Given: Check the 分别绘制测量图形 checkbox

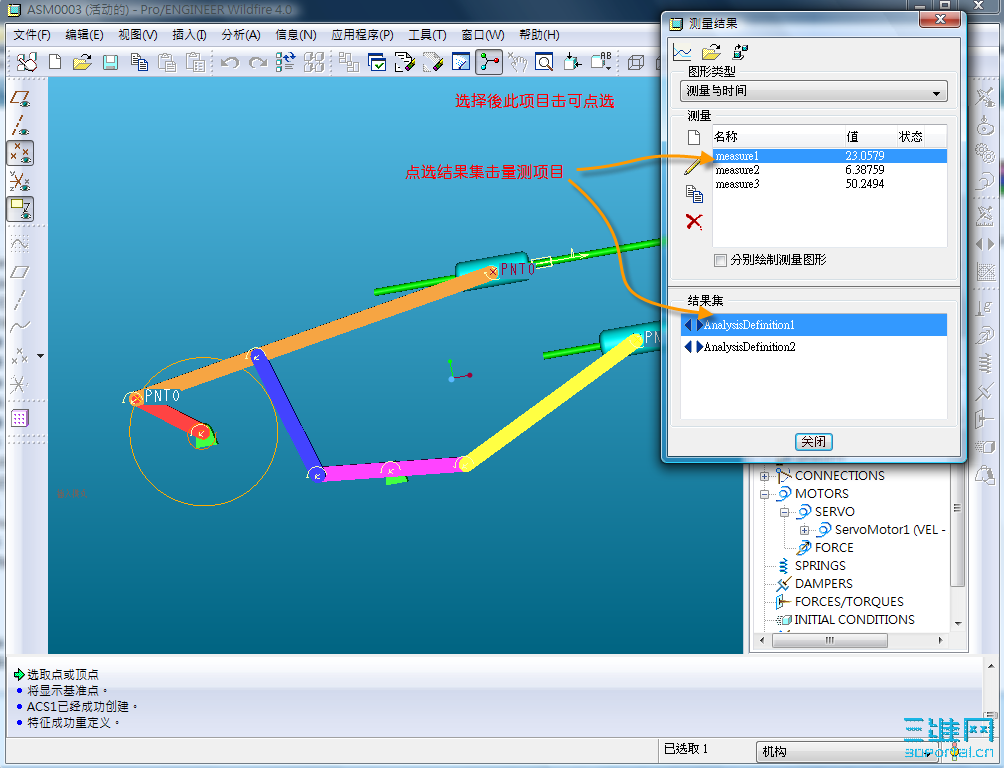Looking at the screenshot, I should click(x=720, y=260).
